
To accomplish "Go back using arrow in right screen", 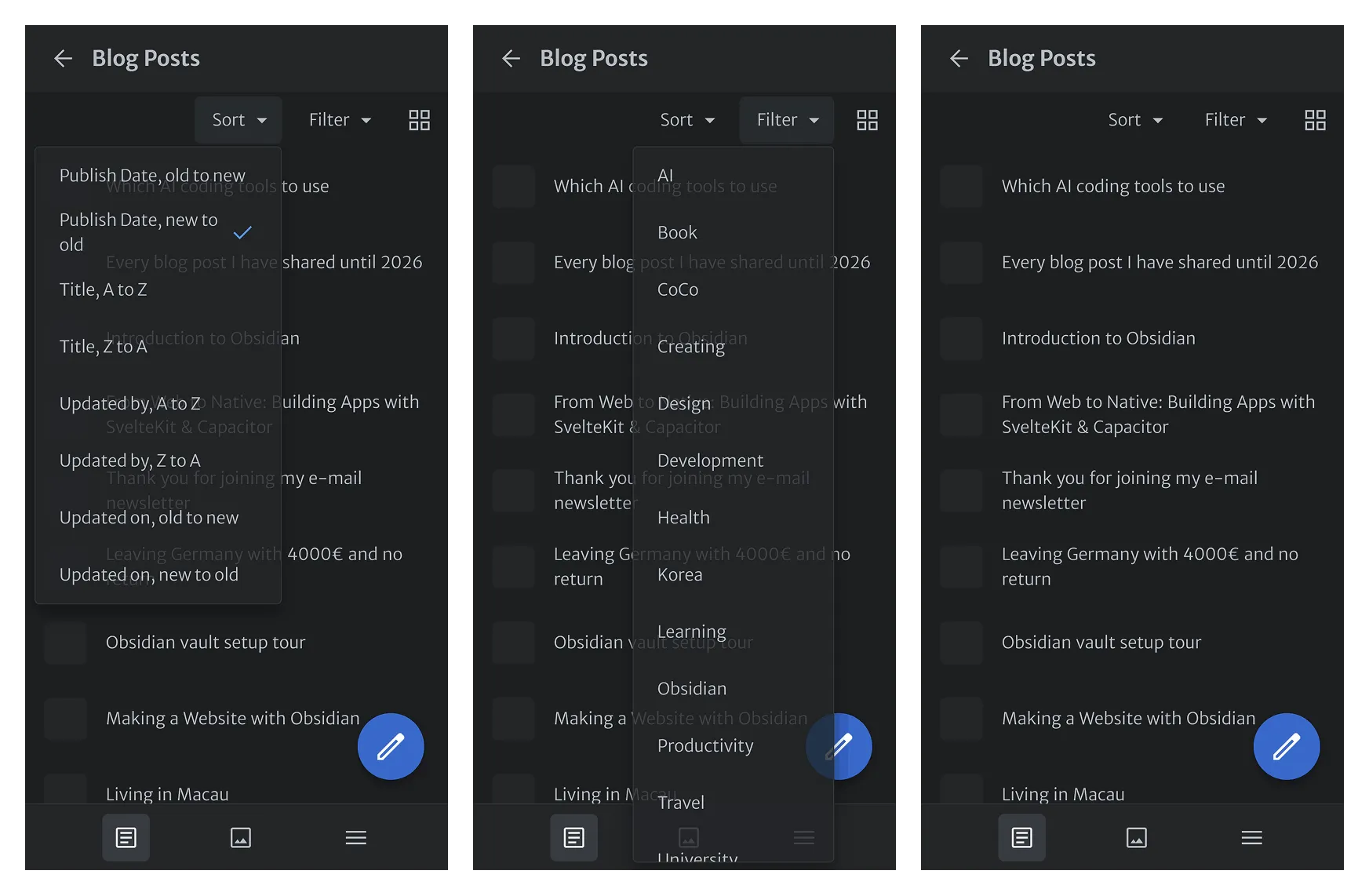I will coord(959,58).
